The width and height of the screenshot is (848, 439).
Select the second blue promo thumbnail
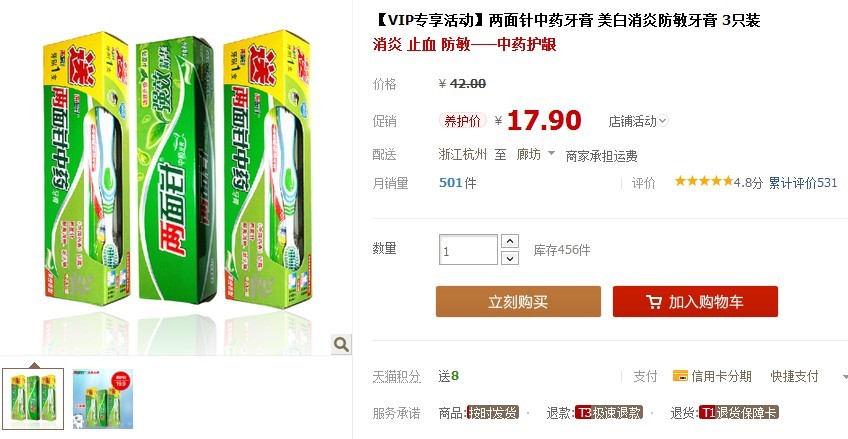(103, 399)
